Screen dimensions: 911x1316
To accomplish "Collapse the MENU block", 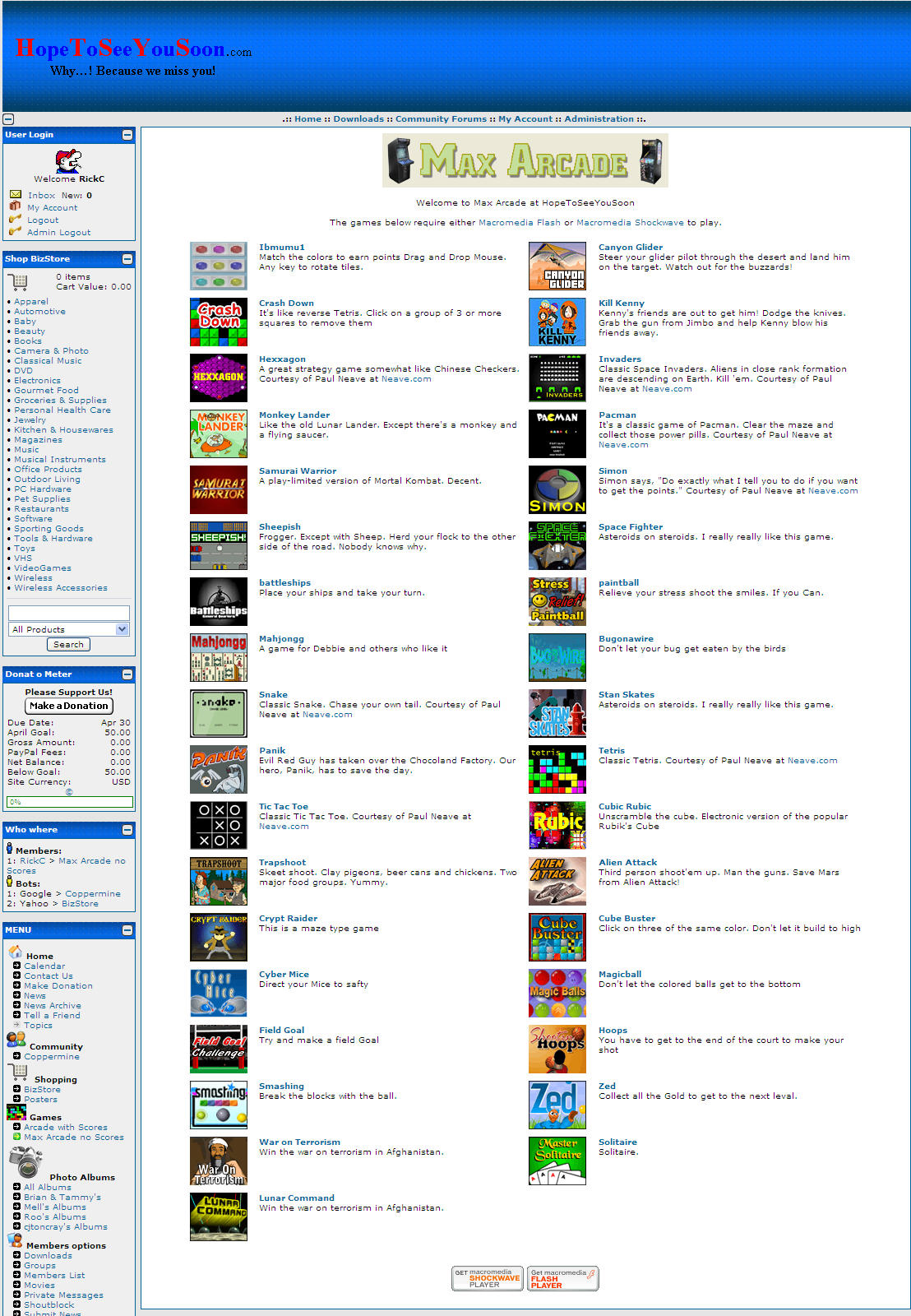I will click(127, 930).
